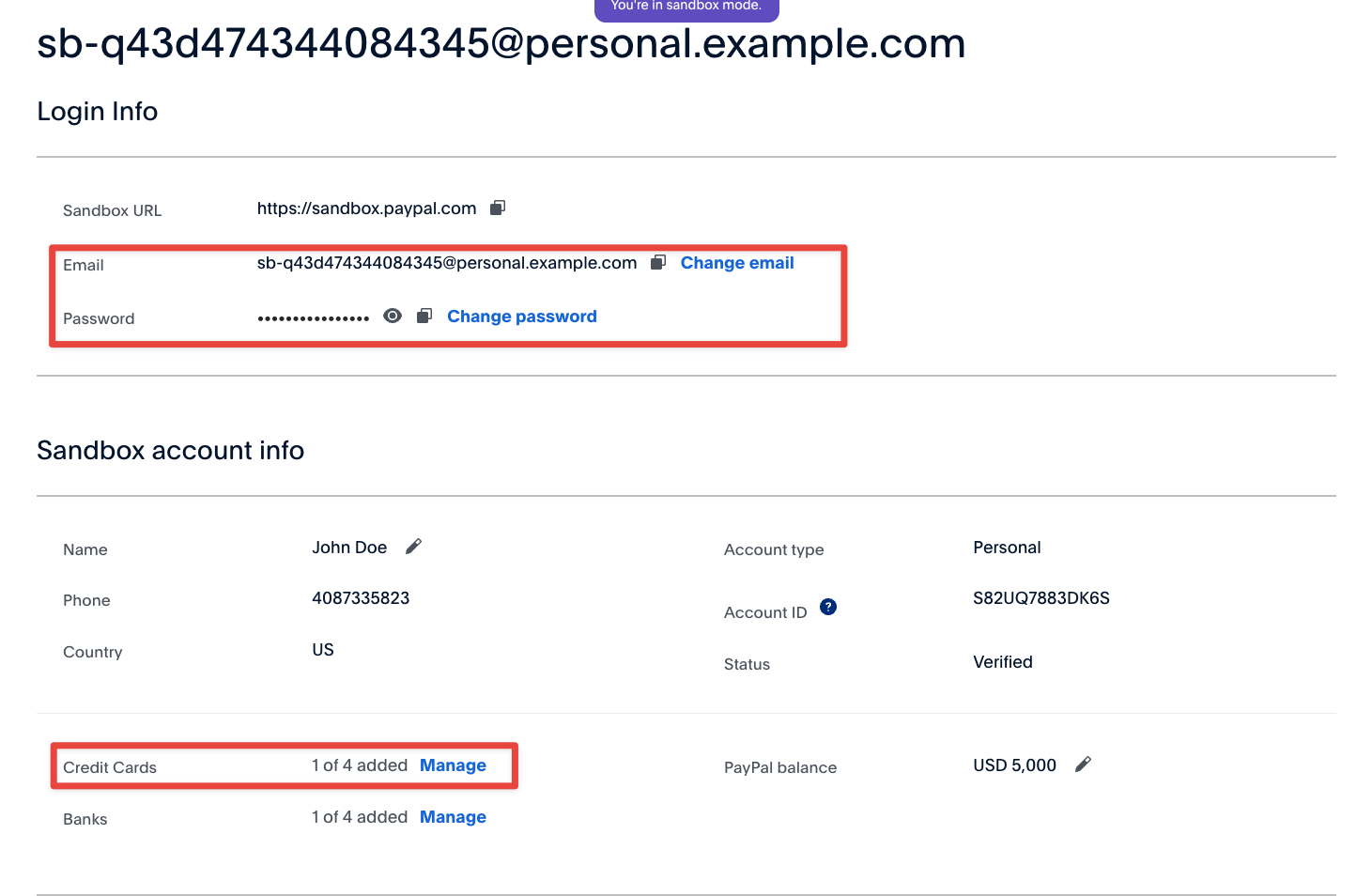This screenshot has height=896, width=1372.
Task: Copy the sandbox URL
Action: (498, 208)
